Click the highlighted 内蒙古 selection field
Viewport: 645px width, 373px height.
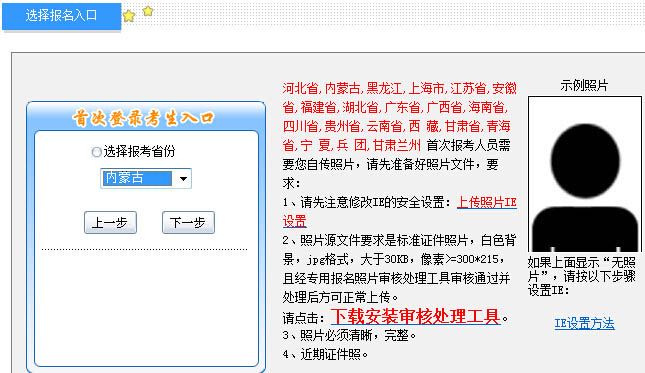point(137,178)
